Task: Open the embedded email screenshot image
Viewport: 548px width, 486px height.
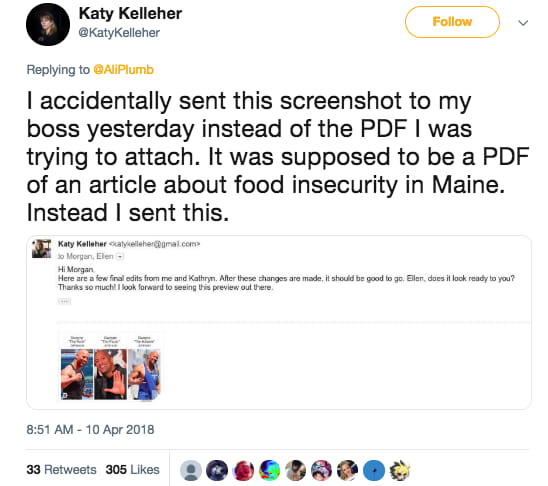Action: point(279,322)
